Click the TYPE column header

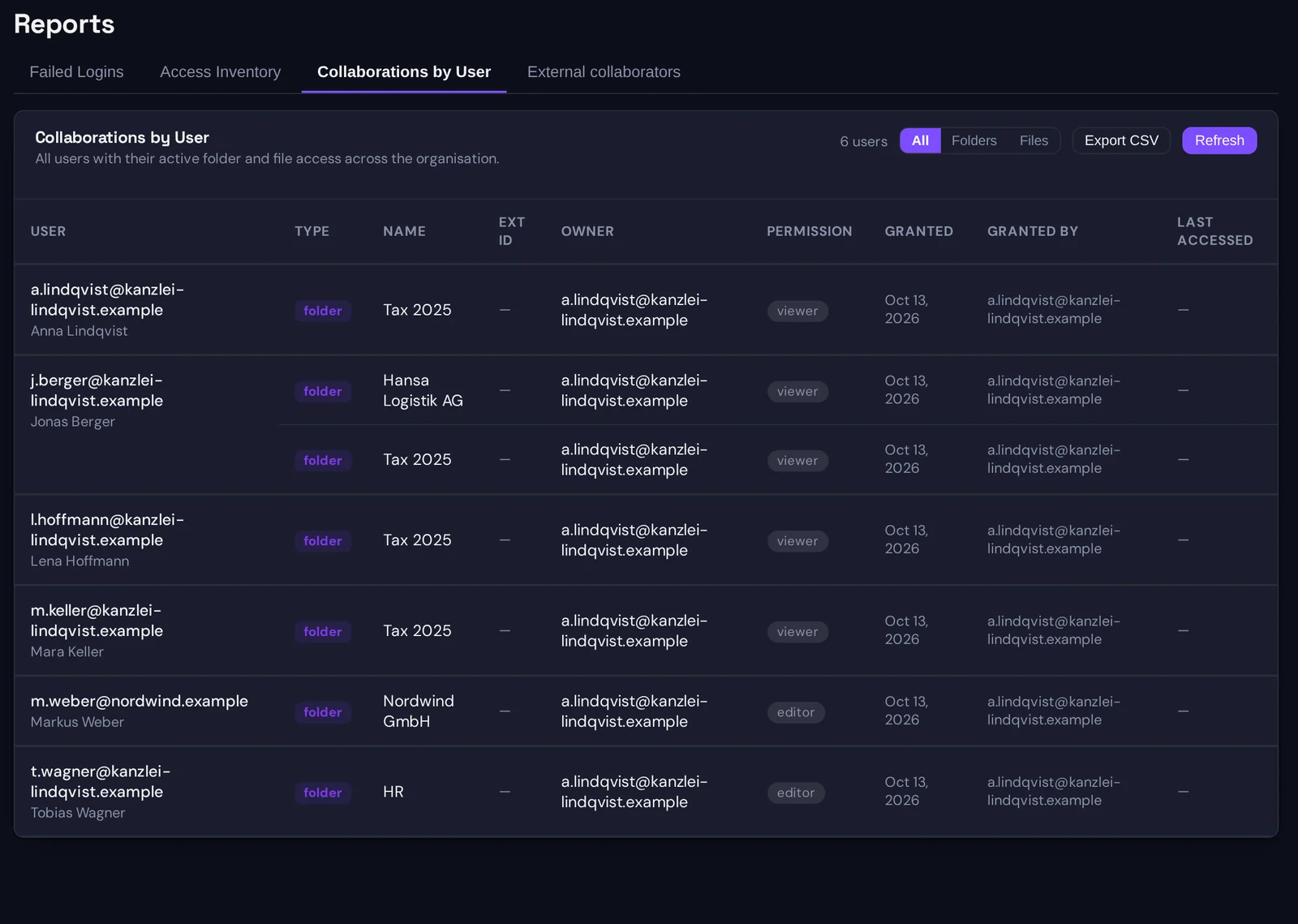312,231
